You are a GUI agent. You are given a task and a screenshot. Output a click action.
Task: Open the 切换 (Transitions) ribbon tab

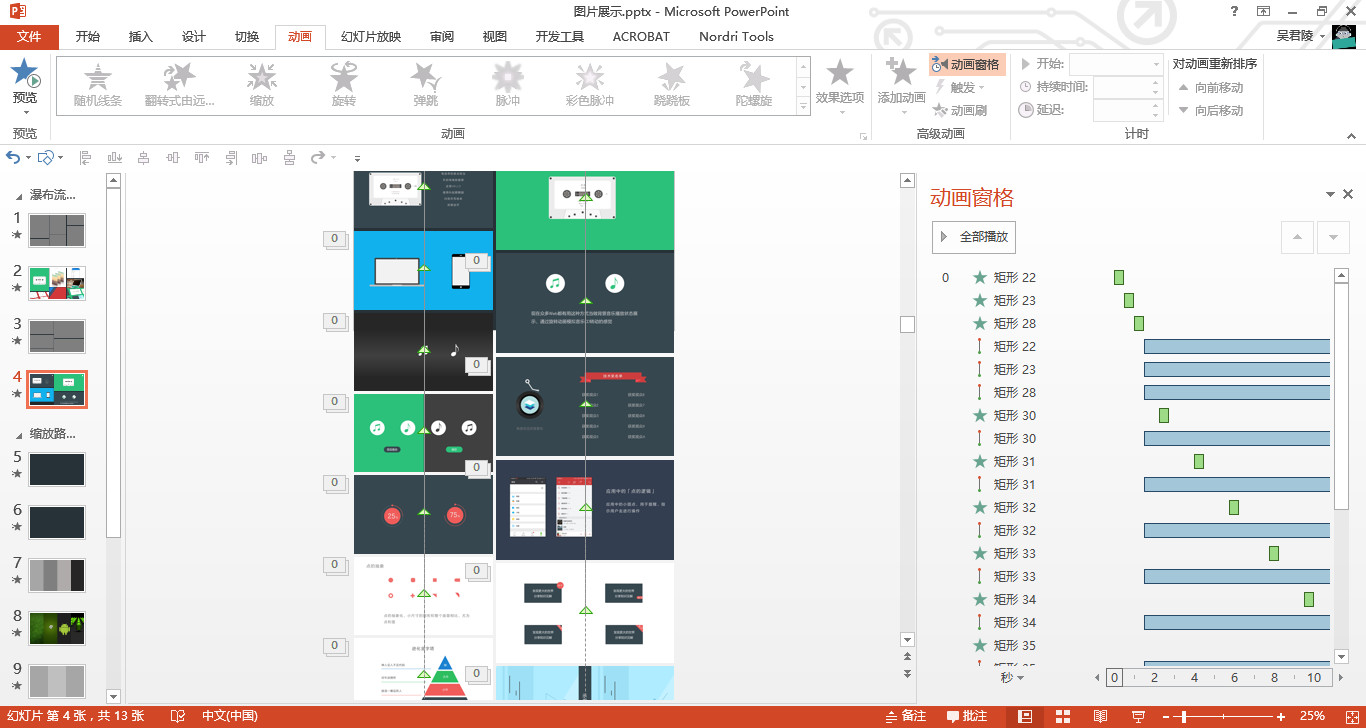(247, 37)
